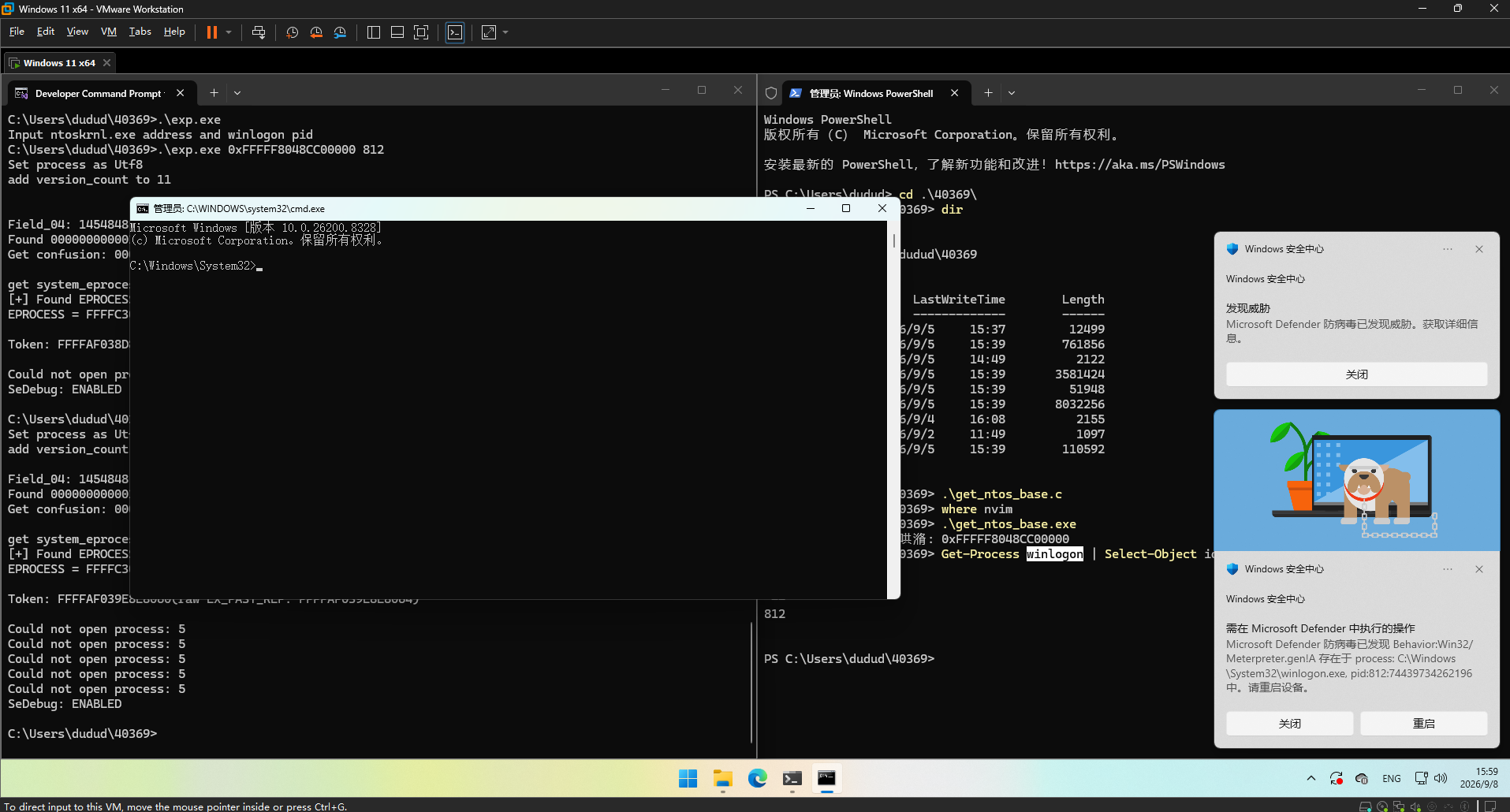Expand the stretch guest dropdown arrow
This screenshot has width=1510, height=812.
pos(505,32)
